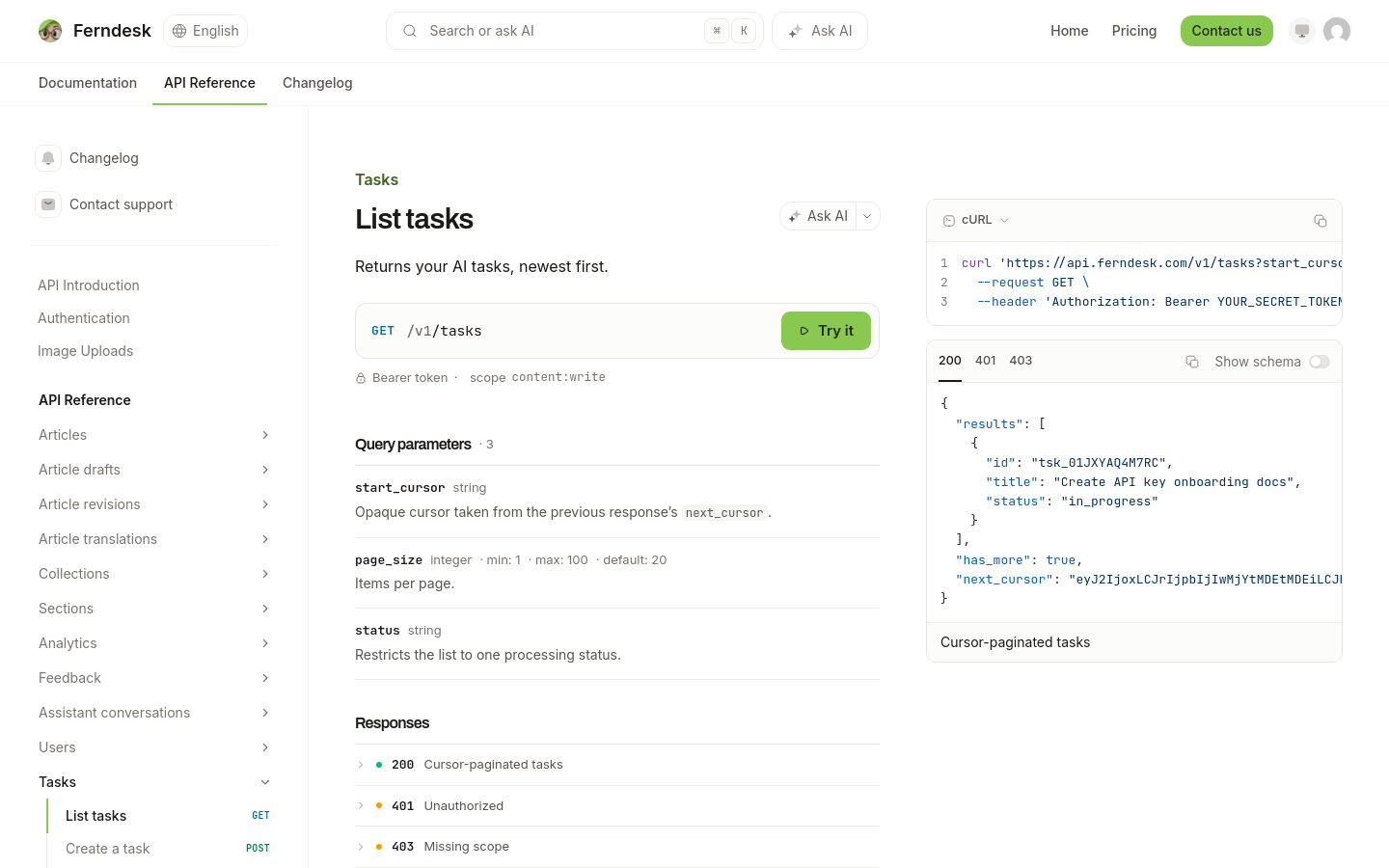Open the Pricing link
1389x868 pixels.
coord(1134,31)
